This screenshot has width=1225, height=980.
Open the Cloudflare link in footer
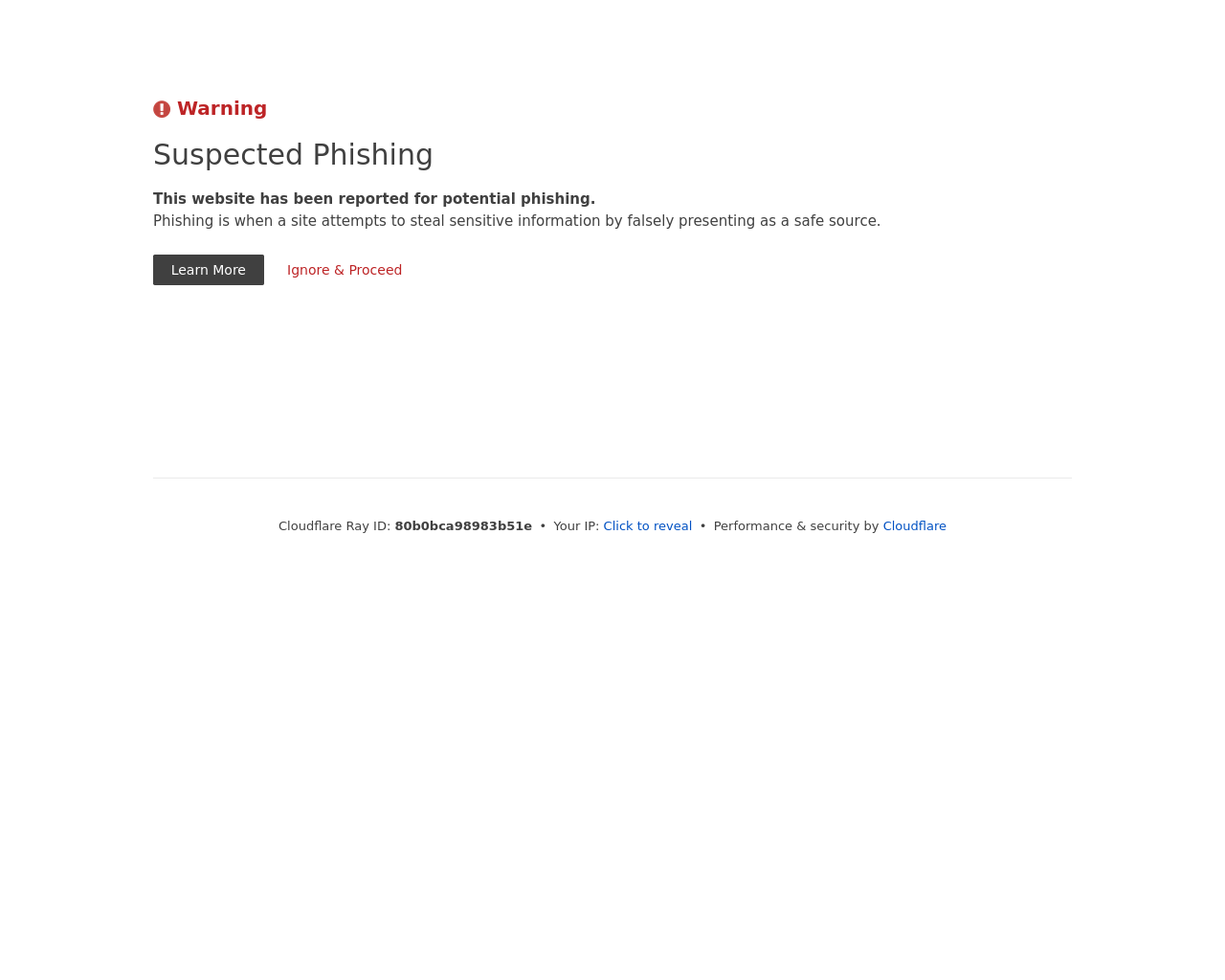click(914, 525)
